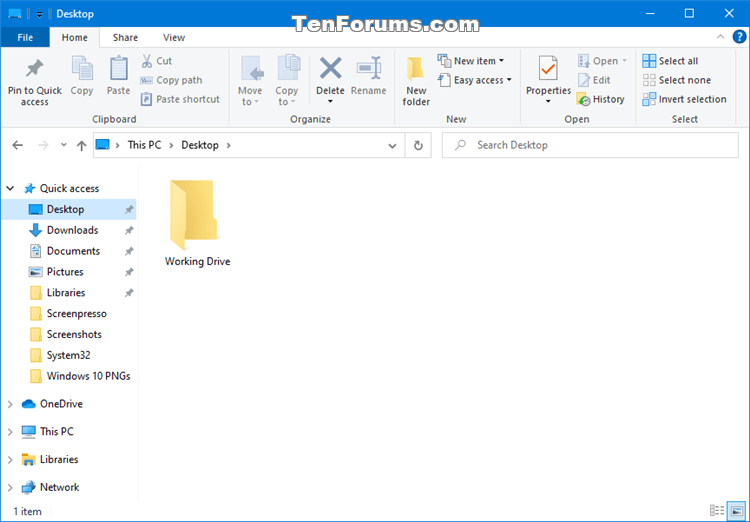Open Help question mark icon

pos(739,37)
